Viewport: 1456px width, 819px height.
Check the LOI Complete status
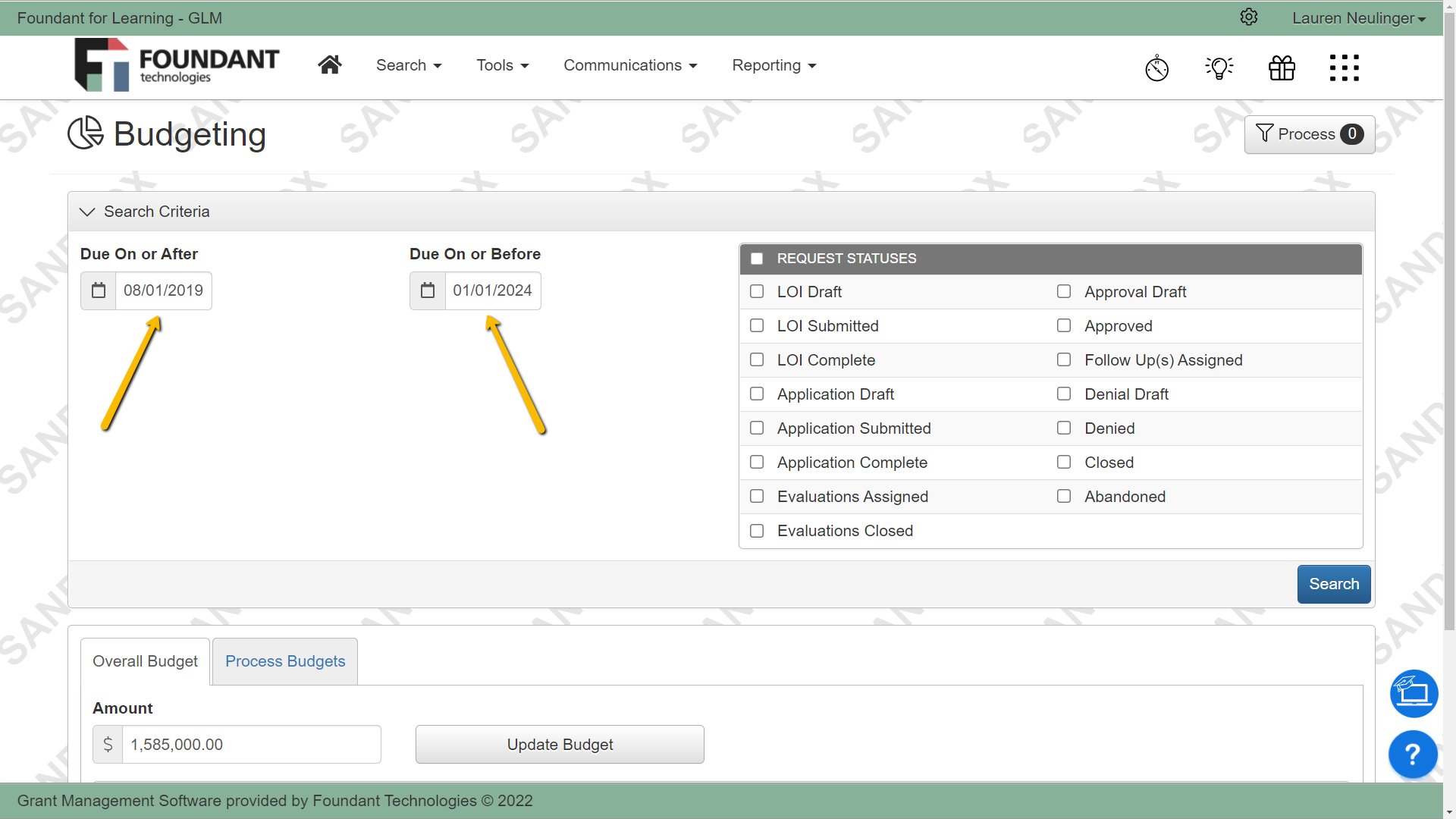[757, 359]
